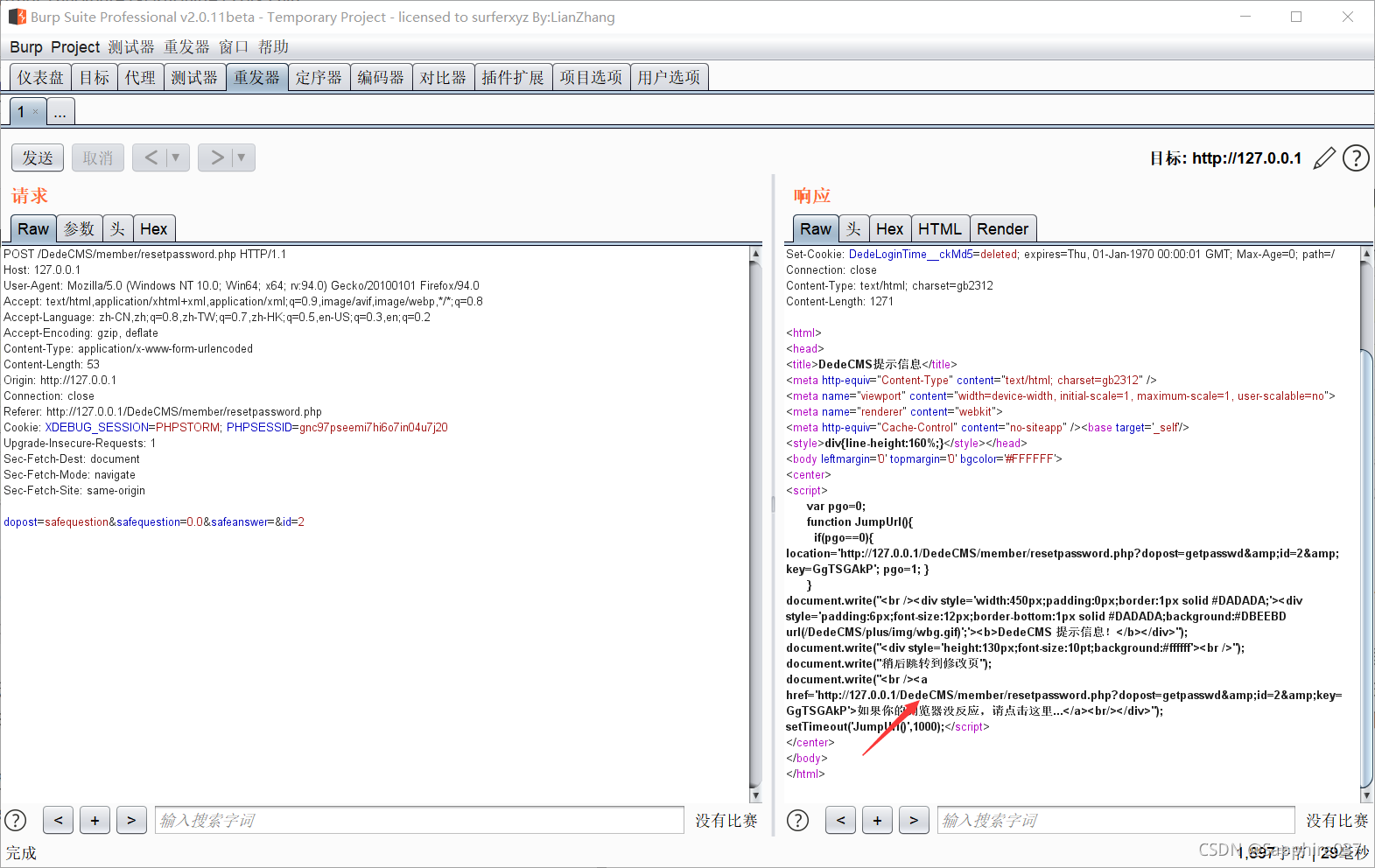This screenshot has height=868, width=1375.
Task: Open the 测试器 menu
Action: tap(131, 47)
